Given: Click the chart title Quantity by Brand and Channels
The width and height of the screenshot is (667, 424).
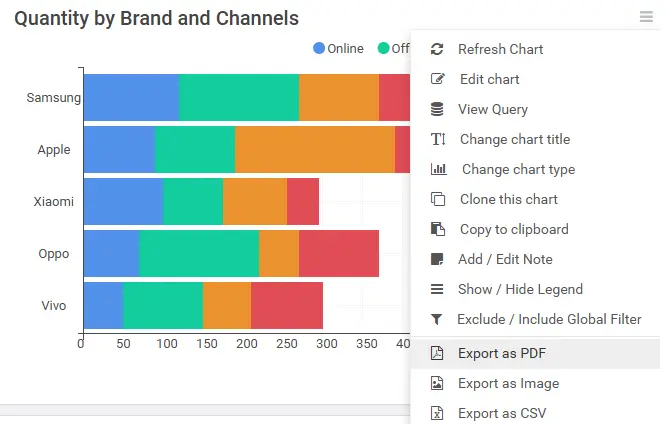Looking at the screenshot, I should point(157,19).
